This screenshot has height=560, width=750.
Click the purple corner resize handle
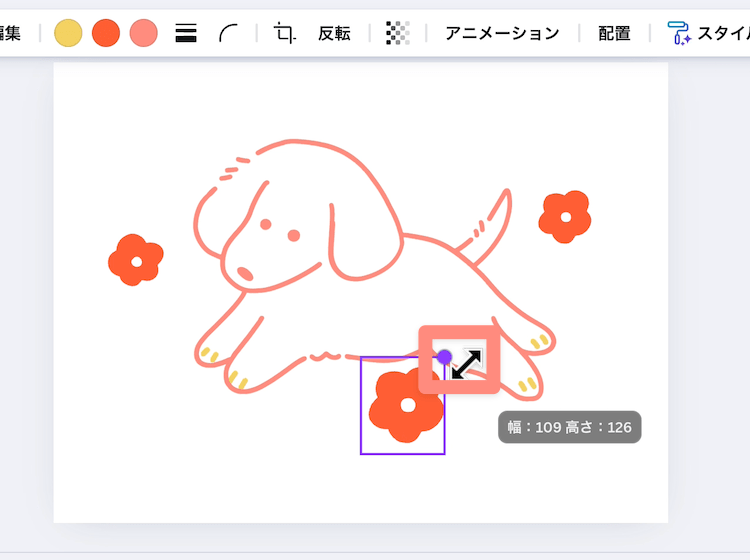(x=444, y=357)
